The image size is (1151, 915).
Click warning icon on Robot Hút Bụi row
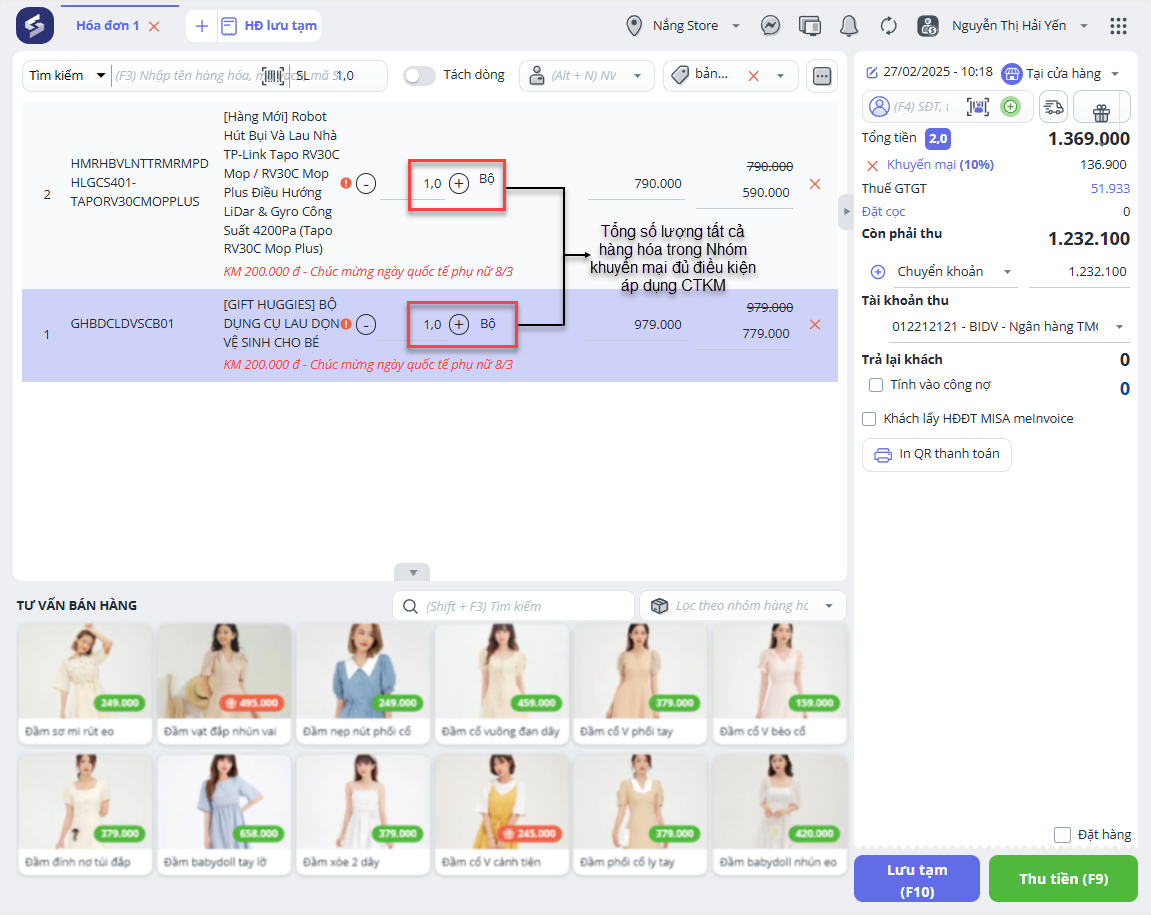[x=346, y=183]
